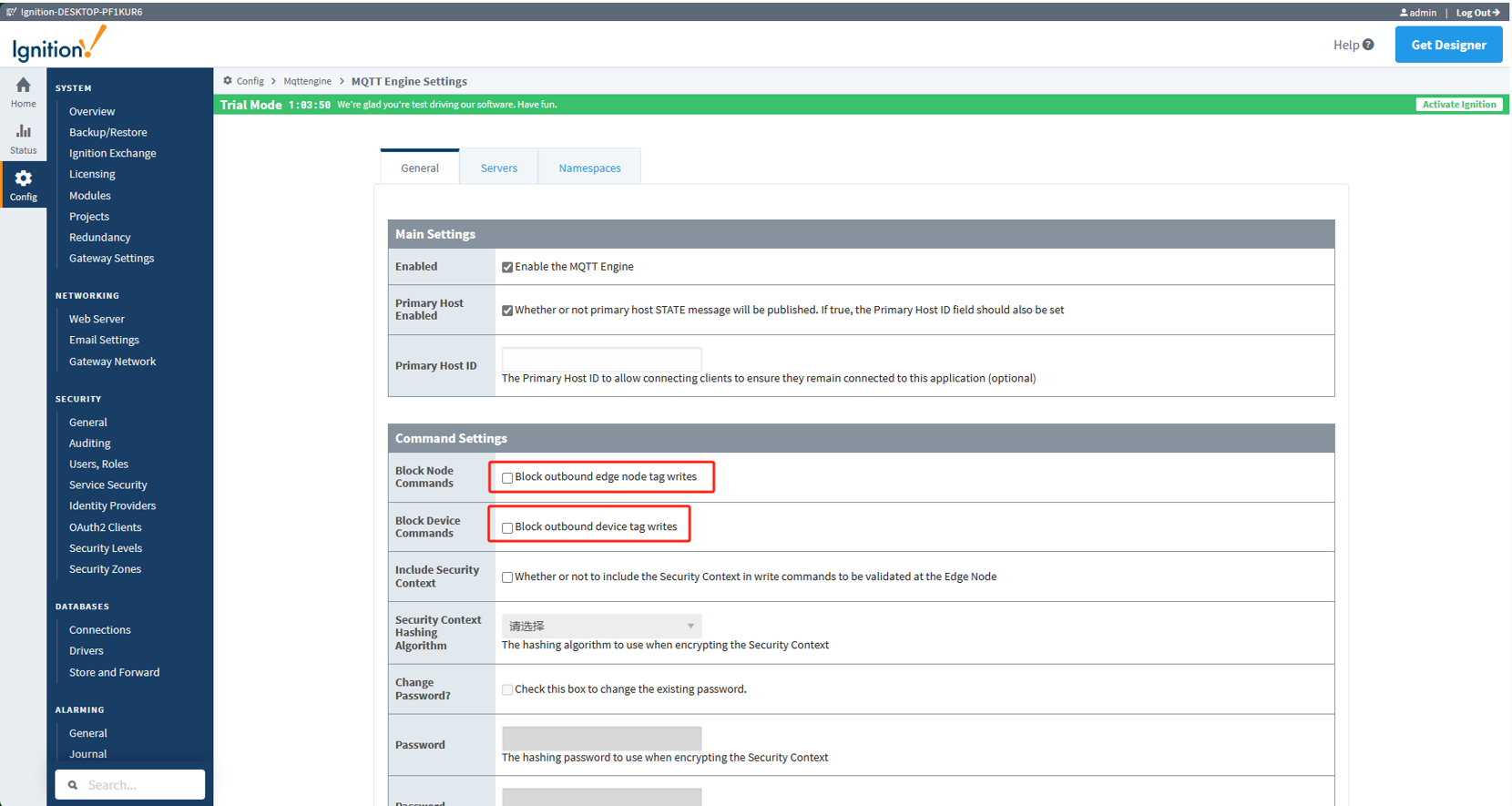Open Auditing in the sidebar
This screenshot has height=806, width=1512.
89,444
